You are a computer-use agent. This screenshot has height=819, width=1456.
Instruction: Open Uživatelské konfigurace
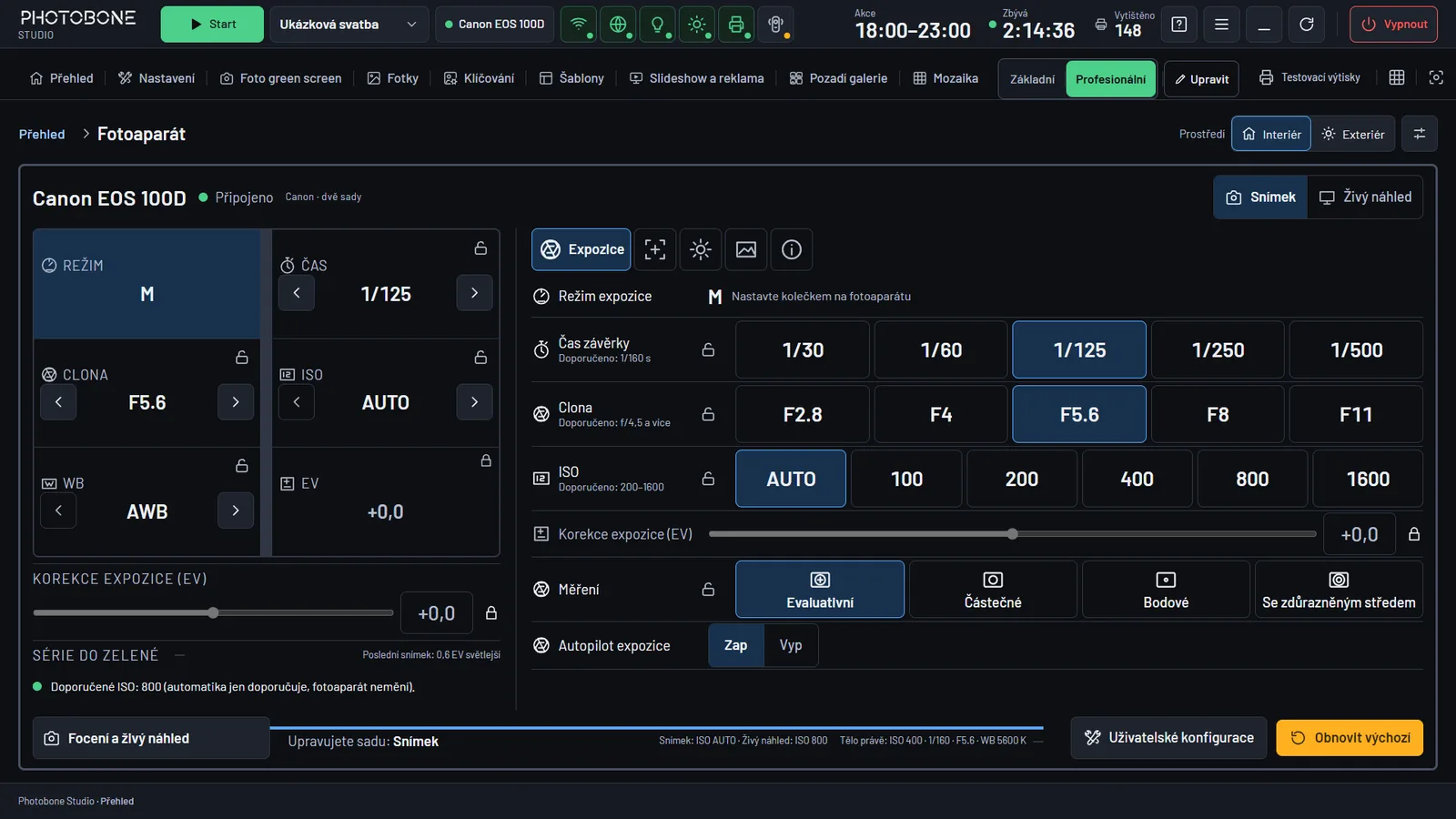coord(1168,738)
